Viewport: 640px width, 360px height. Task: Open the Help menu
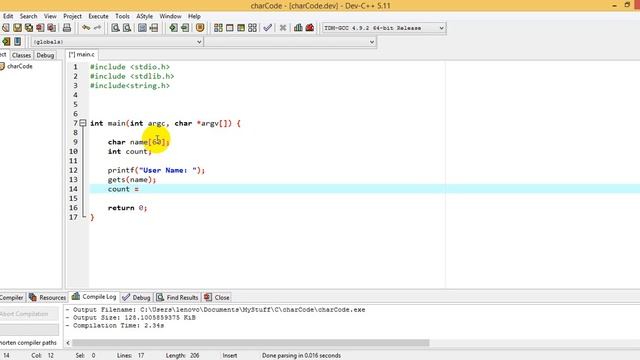194,16
